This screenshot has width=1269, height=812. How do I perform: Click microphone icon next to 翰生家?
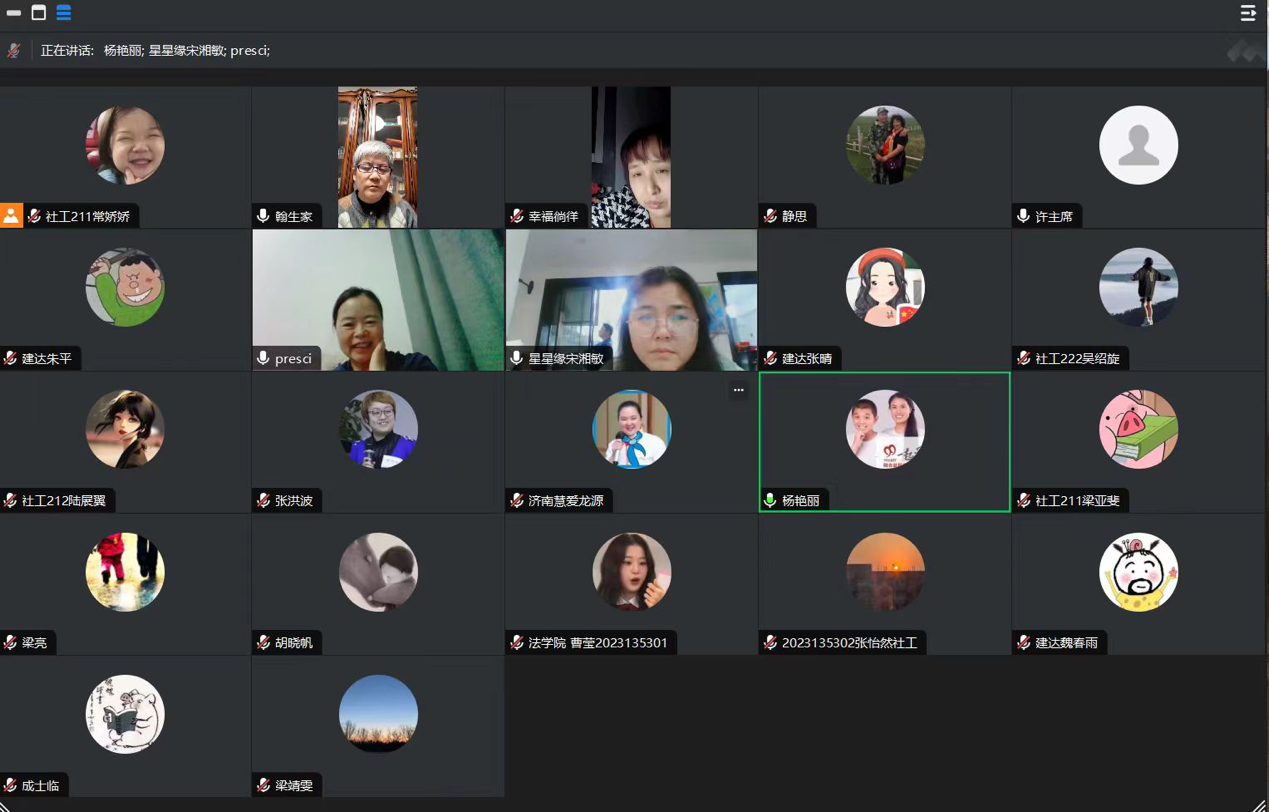coord(263,216)
